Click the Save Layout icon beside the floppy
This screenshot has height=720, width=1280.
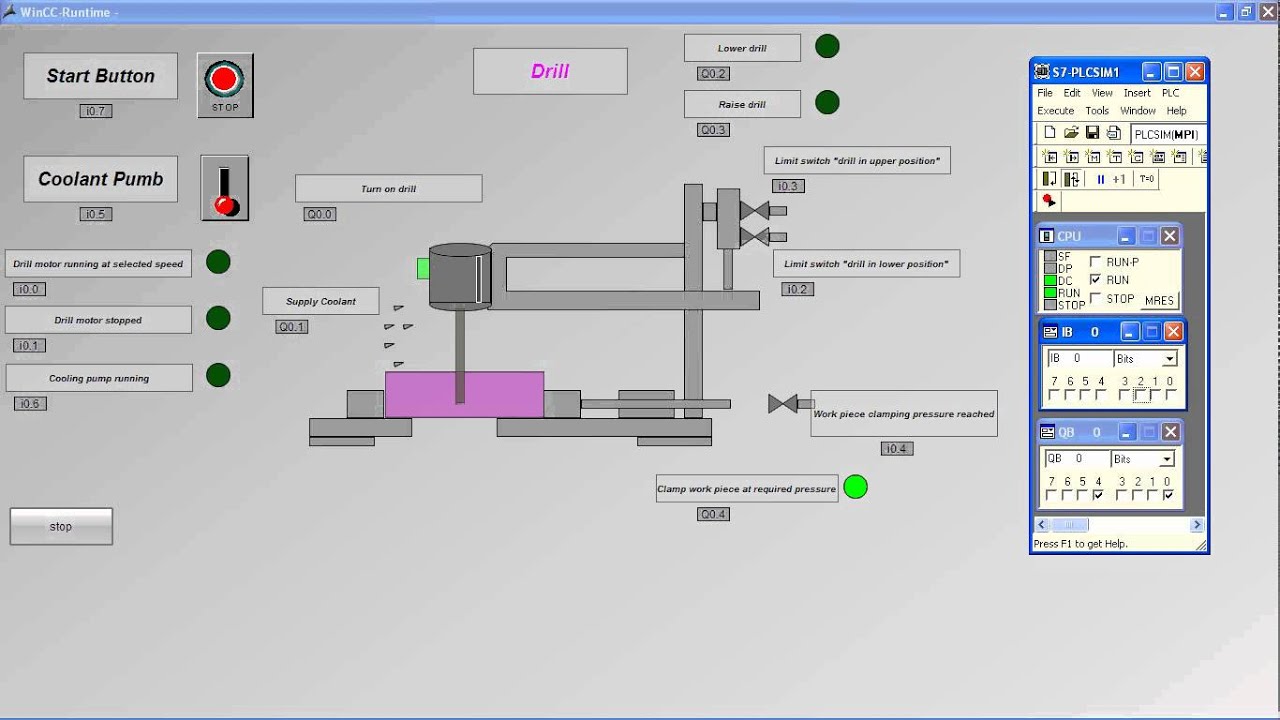coord(1113,133)
